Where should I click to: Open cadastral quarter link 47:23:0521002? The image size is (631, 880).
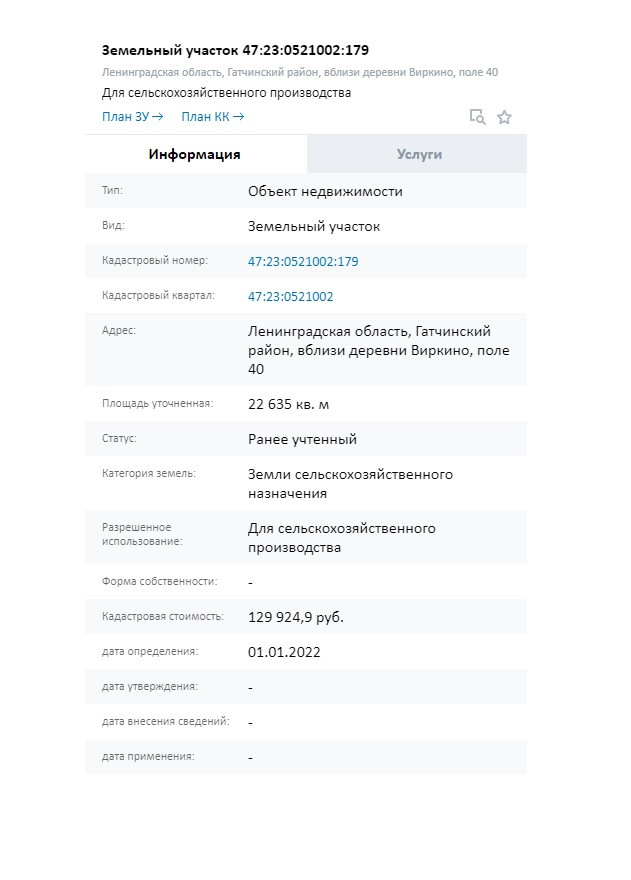(290, 297)
